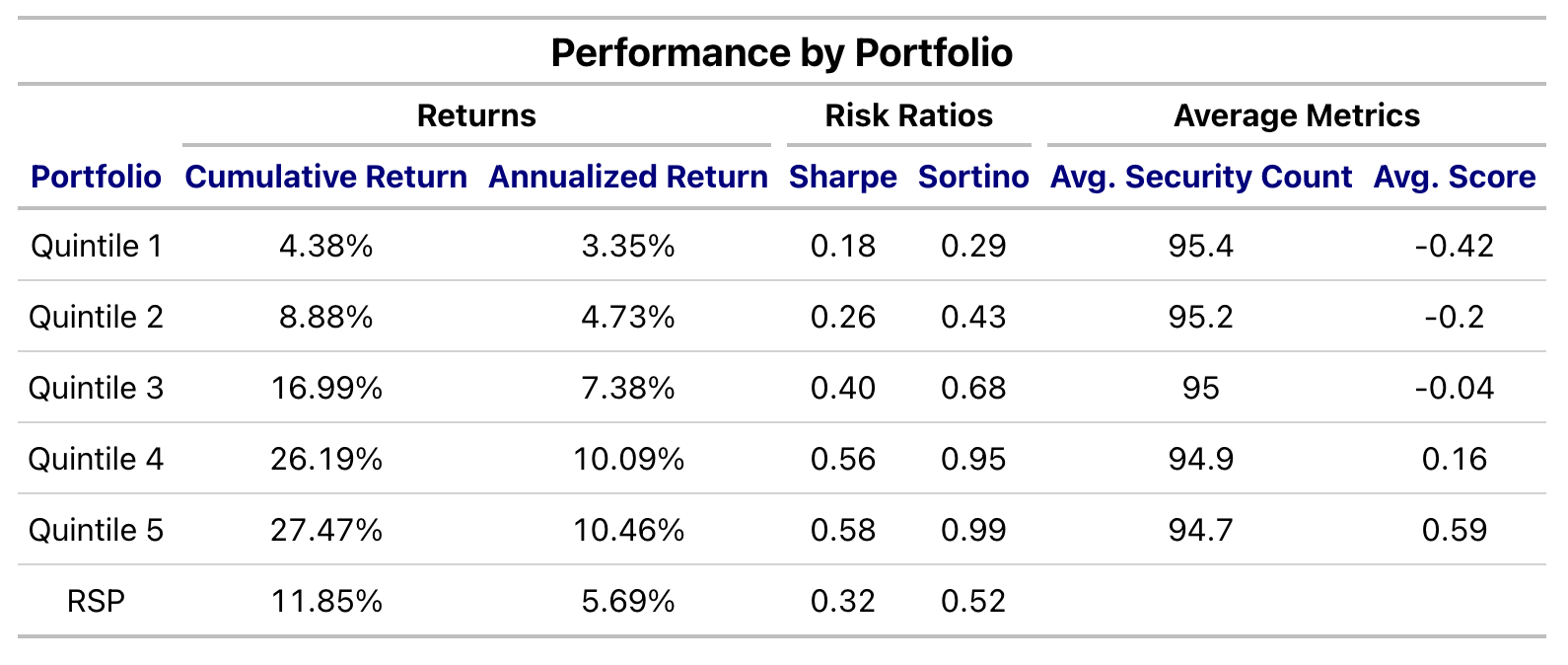This screenshot has height=665, width=1568.
Task: Click Quintile 2 annualized return 4.73%
Action: 628,317
